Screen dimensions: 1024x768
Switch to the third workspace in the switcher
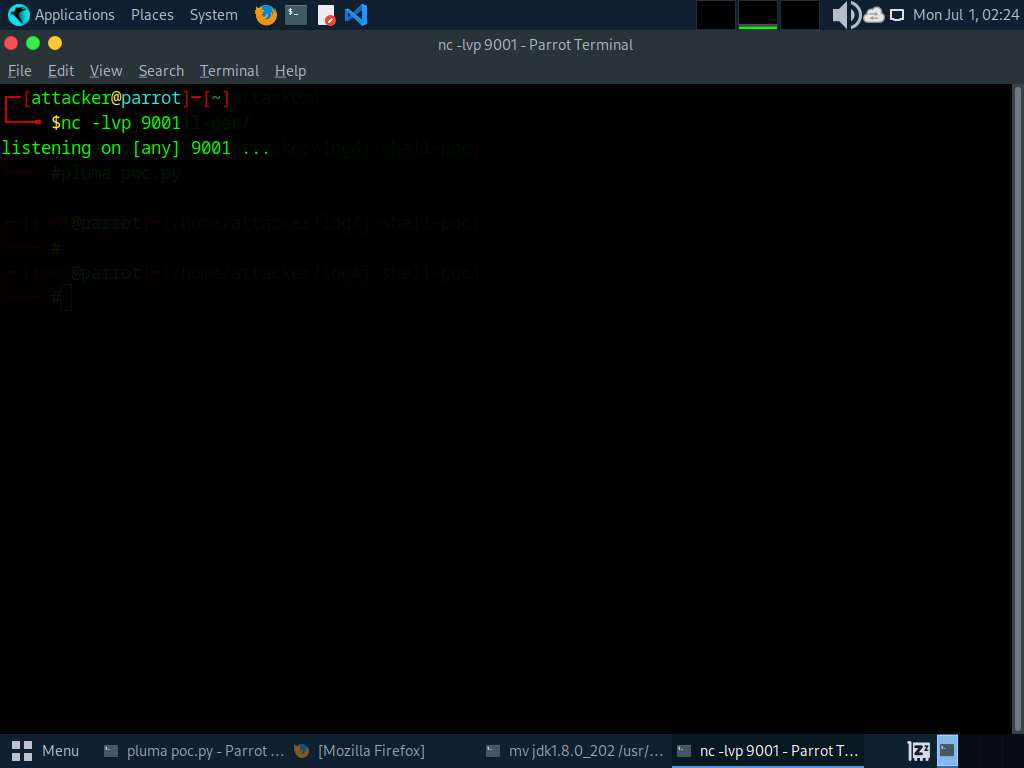tap(799, 15)
